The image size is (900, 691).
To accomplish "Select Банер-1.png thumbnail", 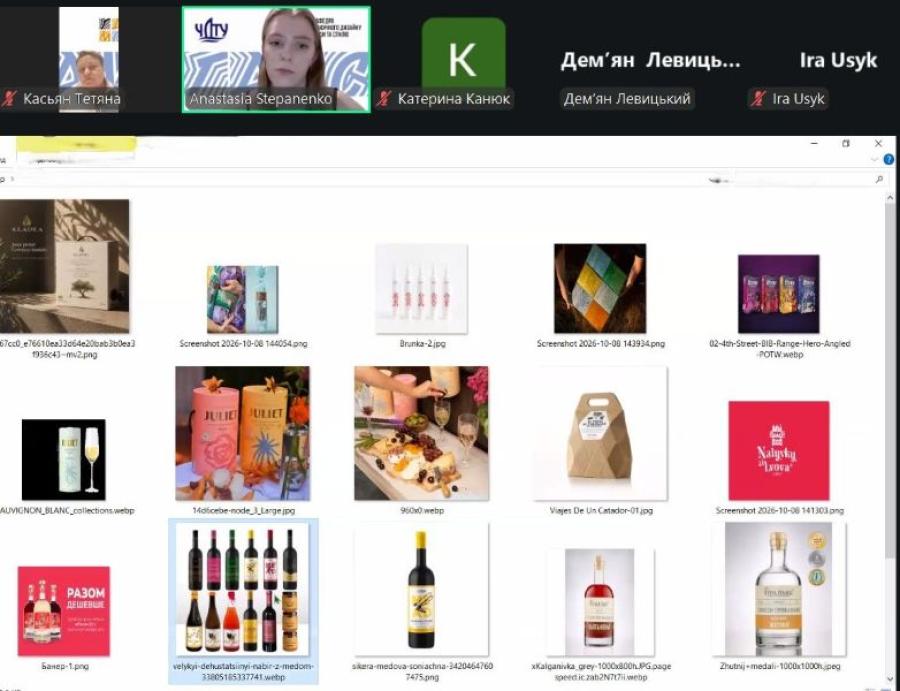I will (x=64, y=611).
